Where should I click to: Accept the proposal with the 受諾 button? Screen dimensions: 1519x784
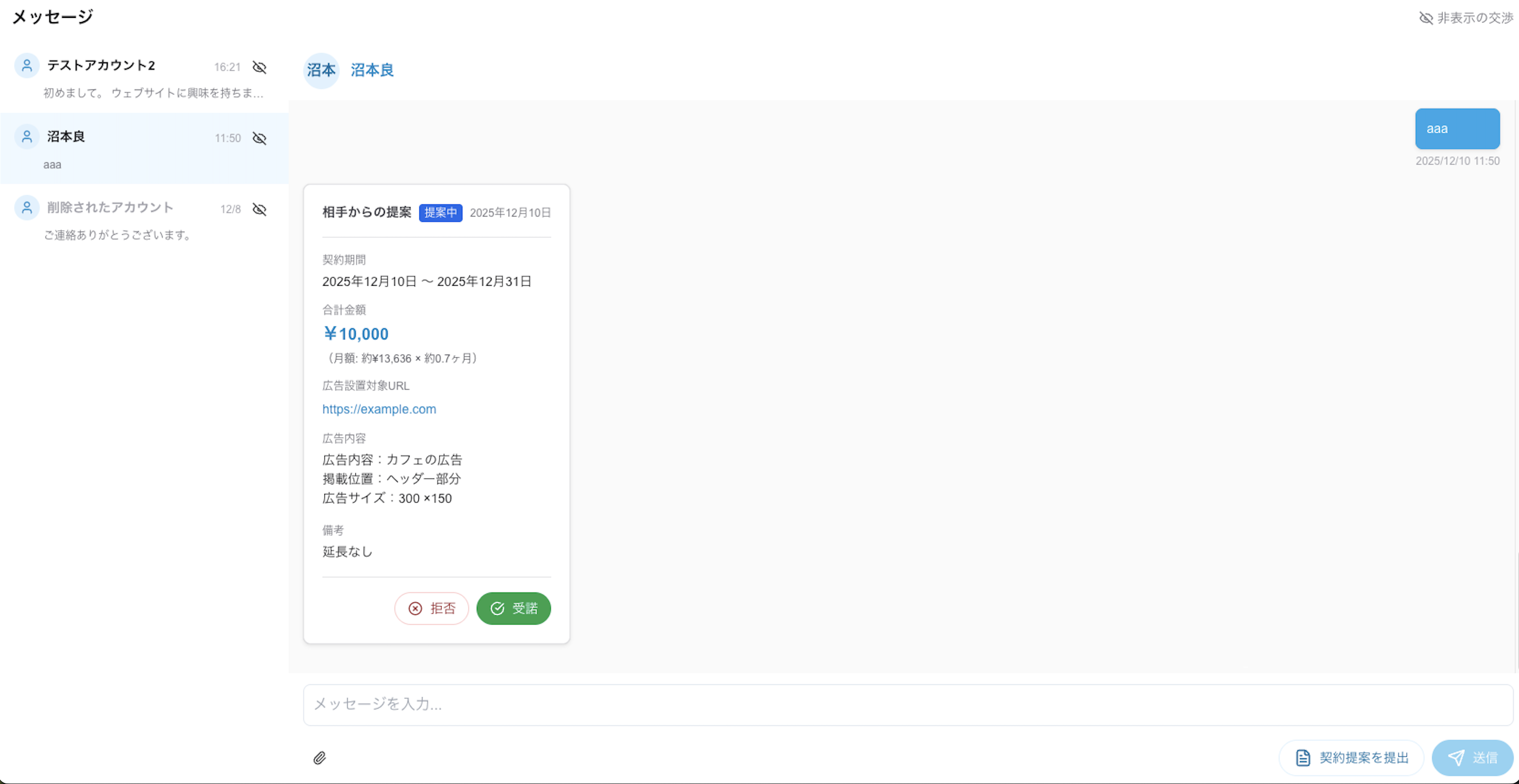tap(513, 608)
